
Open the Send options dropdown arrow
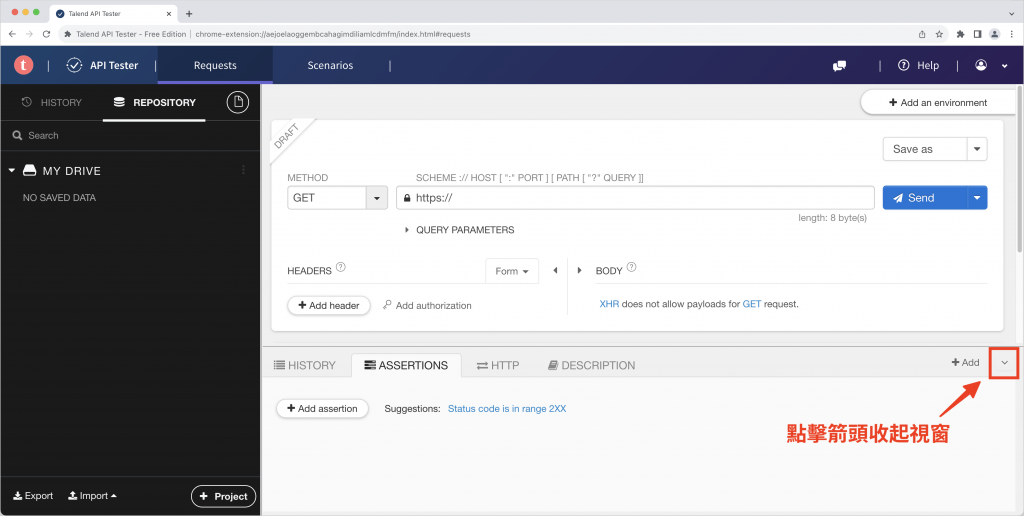[977, 198]
